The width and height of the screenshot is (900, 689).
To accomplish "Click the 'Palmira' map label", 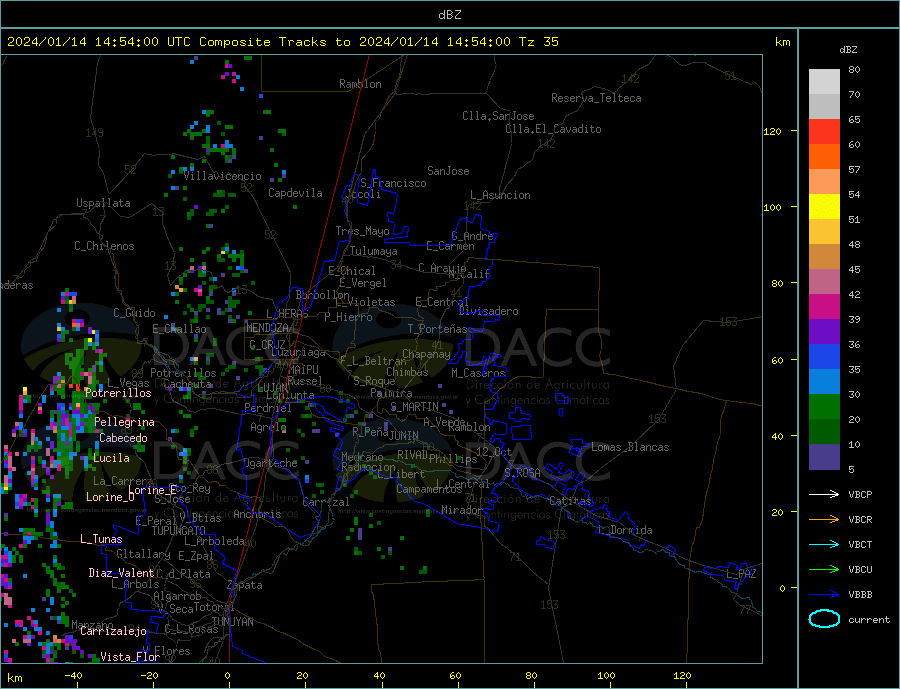I will pos(391,393).
